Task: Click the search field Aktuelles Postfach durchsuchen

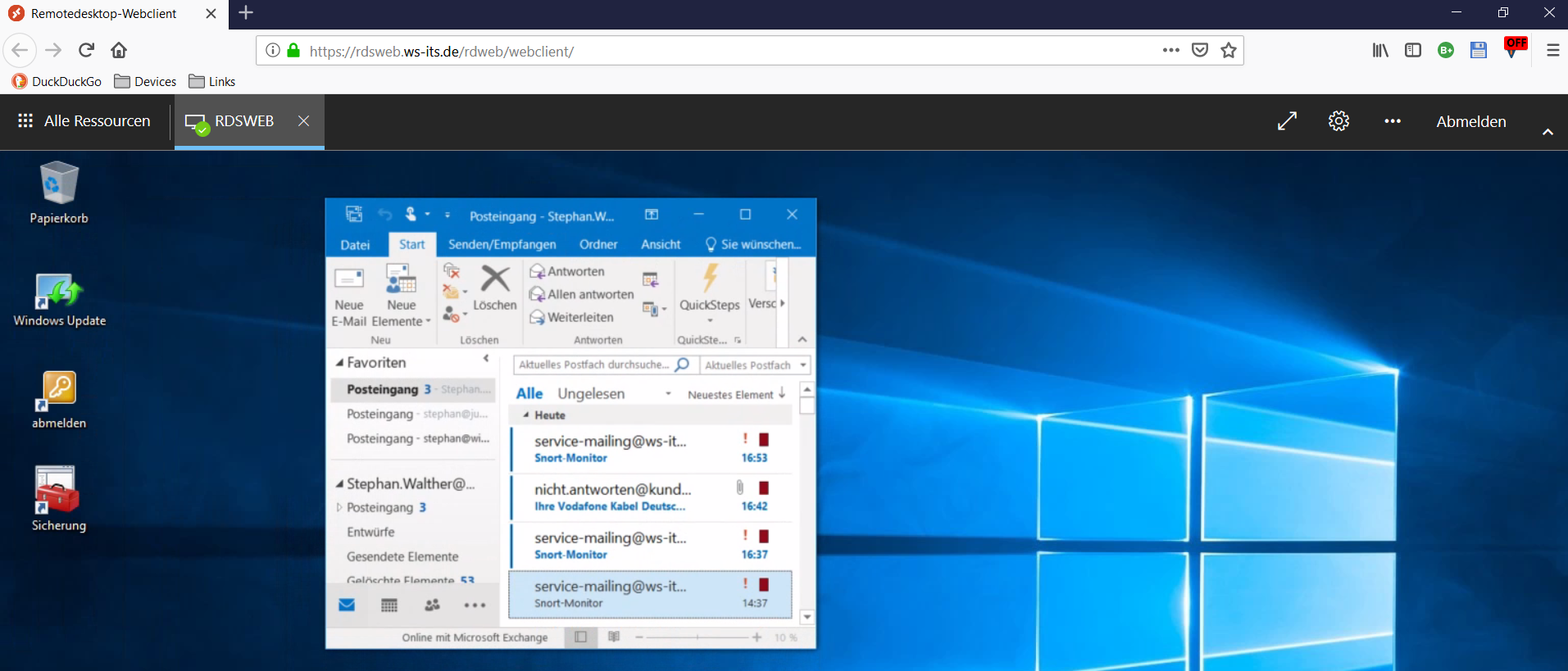Action: (x=594, y=365)
